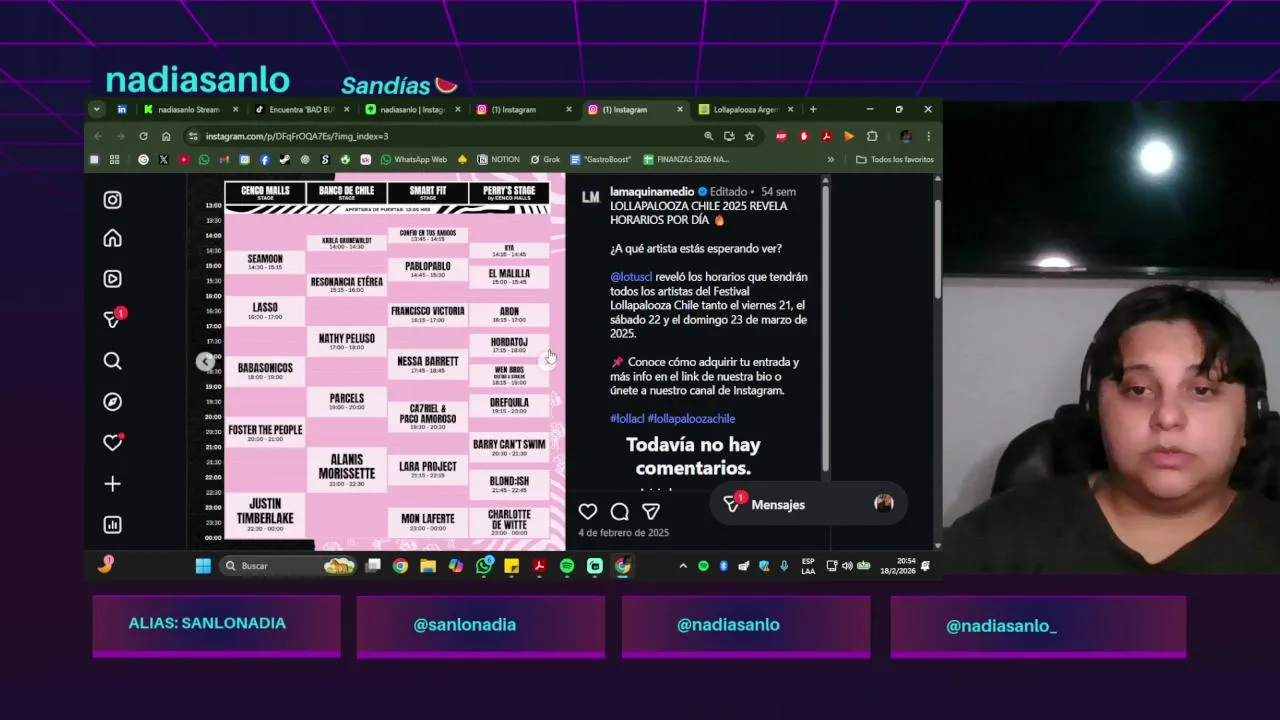This screenshot has width=1280, height=720.
Task: Open Todos los favoritos folder
Action: [895, 159]
